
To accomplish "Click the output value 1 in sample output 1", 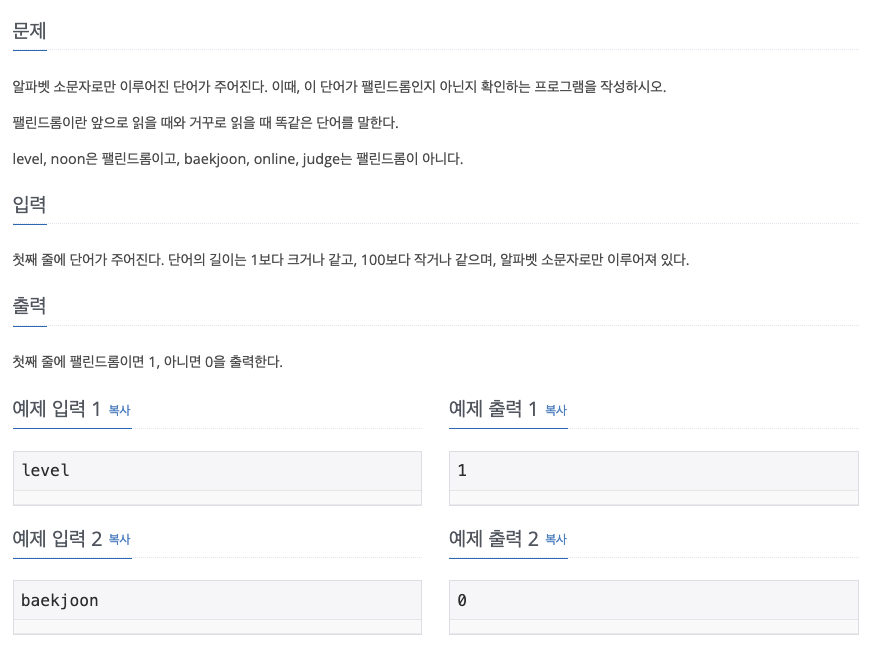I will click(x=460, y=470).
